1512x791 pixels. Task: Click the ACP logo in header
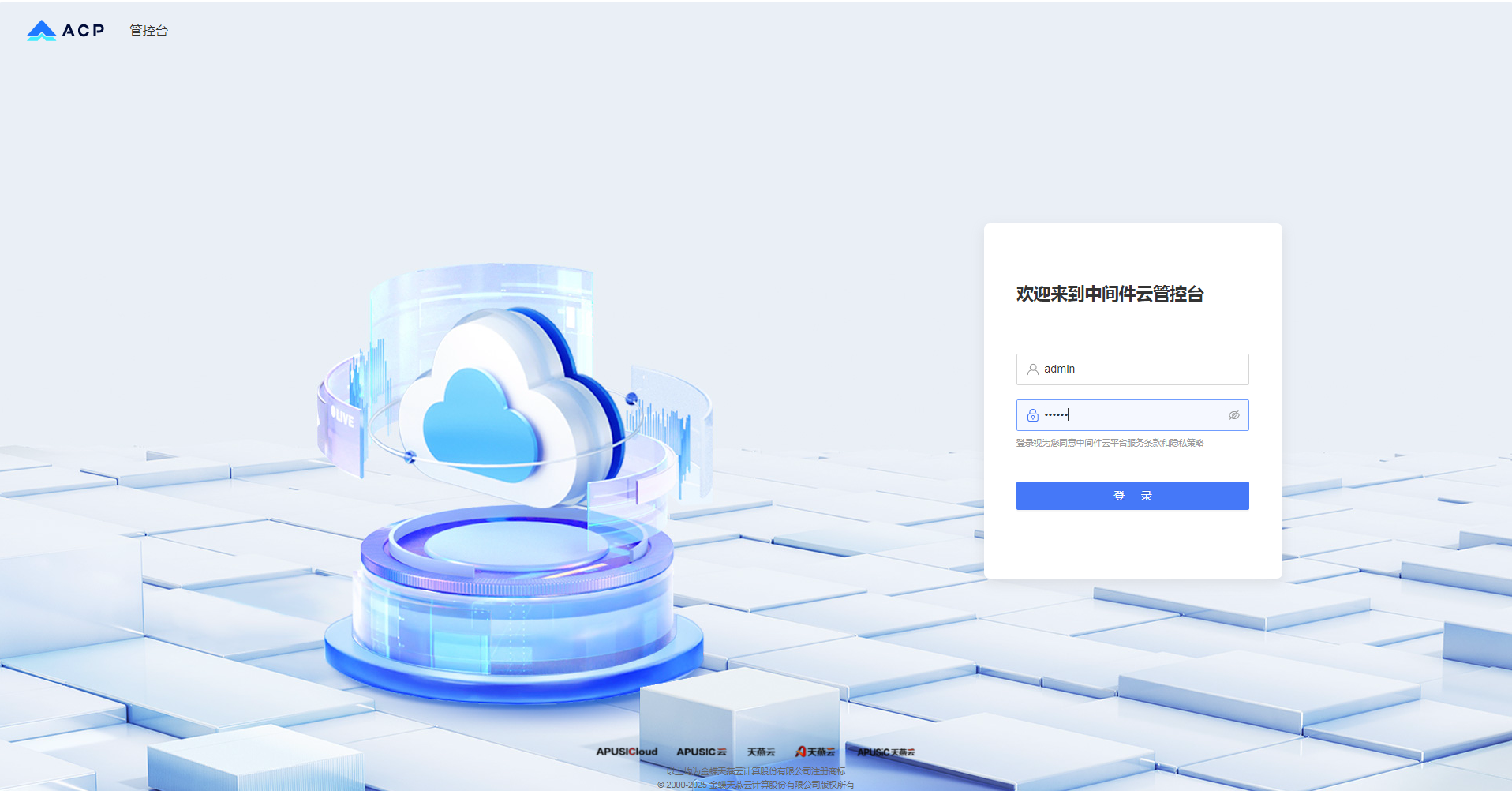point(65,30)
